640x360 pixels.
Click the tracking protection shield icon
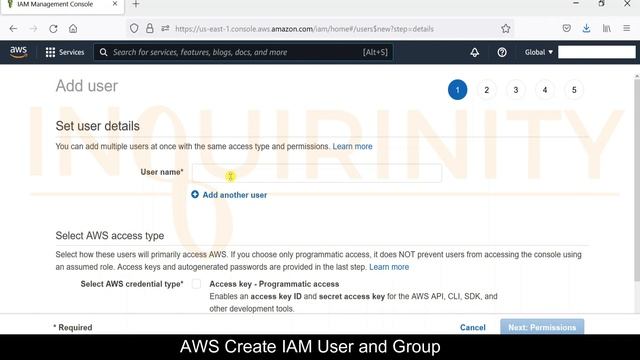[134, 28]
